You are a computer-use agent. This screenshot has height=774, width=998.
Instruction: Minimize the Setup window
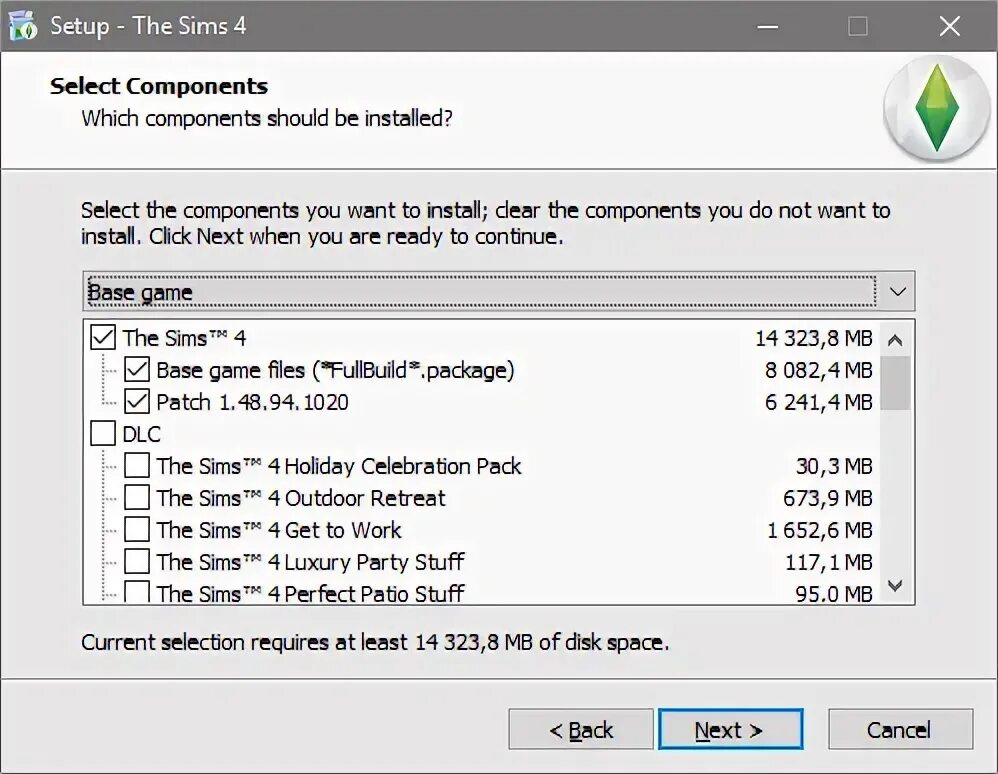[x=768, y=27]
